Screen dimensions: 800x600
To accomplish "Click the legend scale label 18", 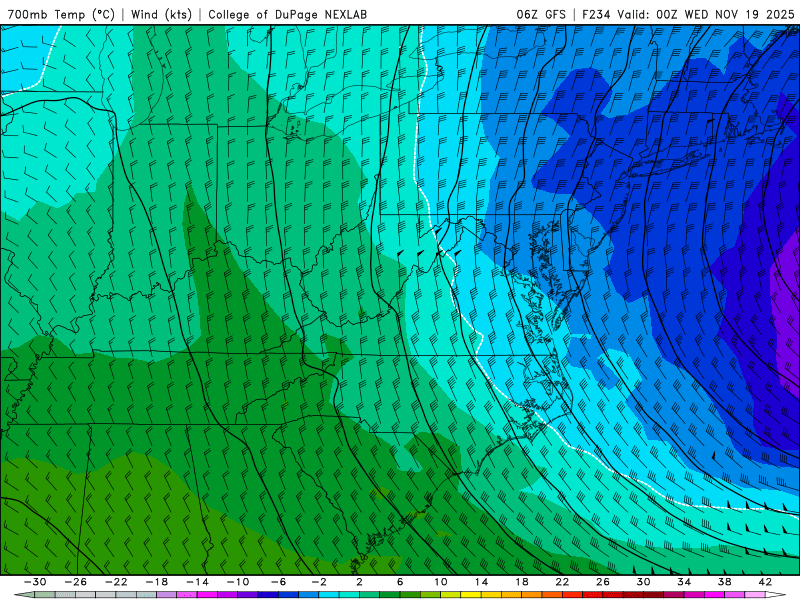I will point(521,582).
